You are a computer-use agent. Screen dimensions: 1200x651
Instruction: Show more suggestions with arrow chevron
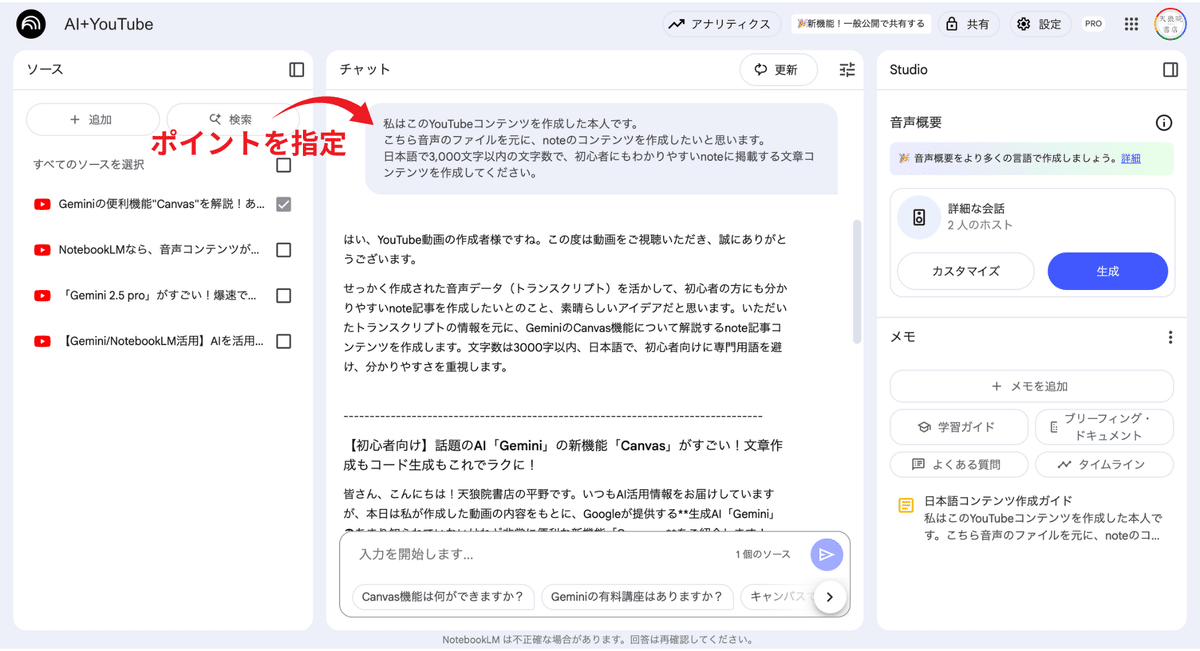[830, 598]
